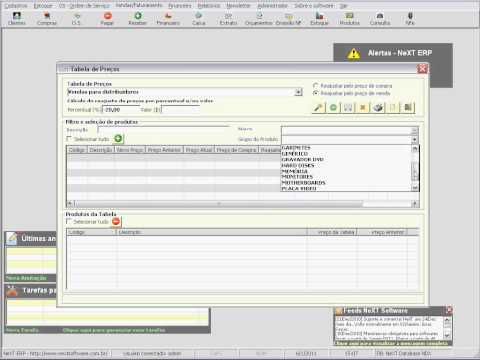The width and height of the screenshot is (480, 360).
Task: Open the Cadastros menu
Action: (x=16, y=6)
